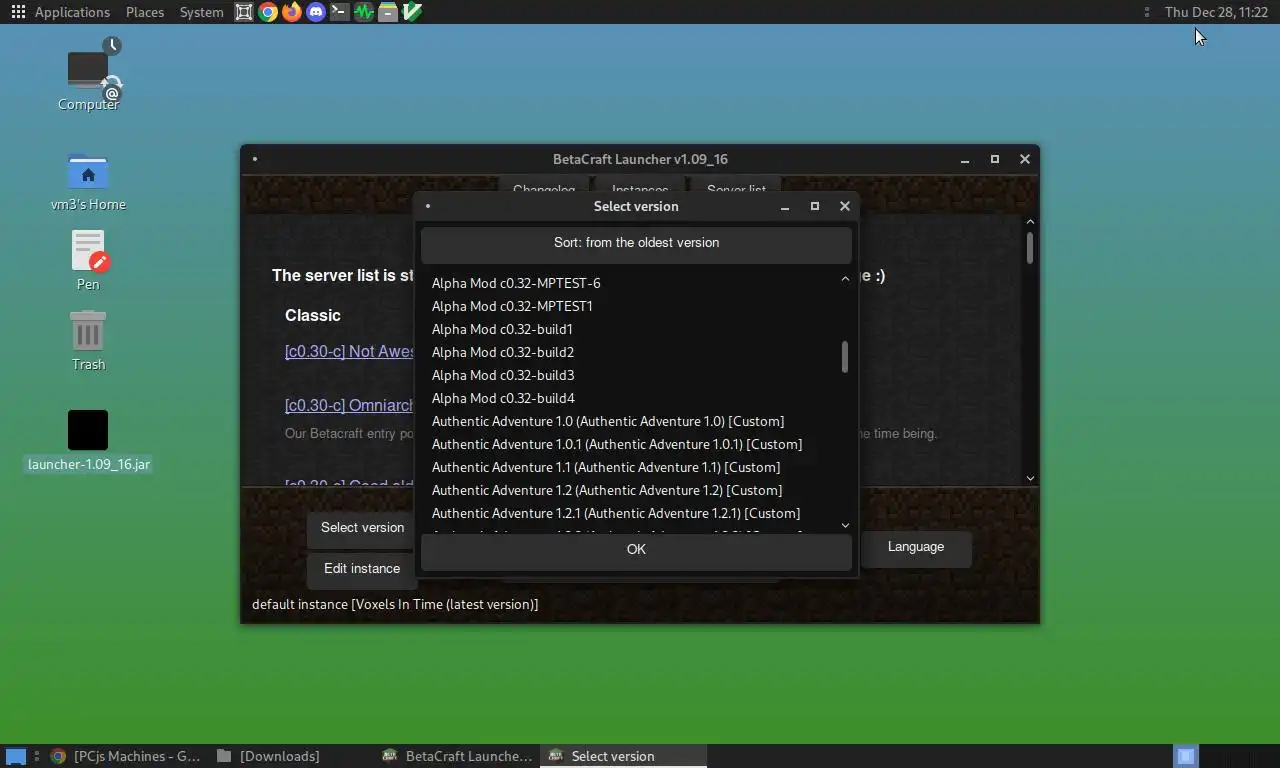Click the Applications grid icon
The image size is (1280, 768).
(18, 12)
